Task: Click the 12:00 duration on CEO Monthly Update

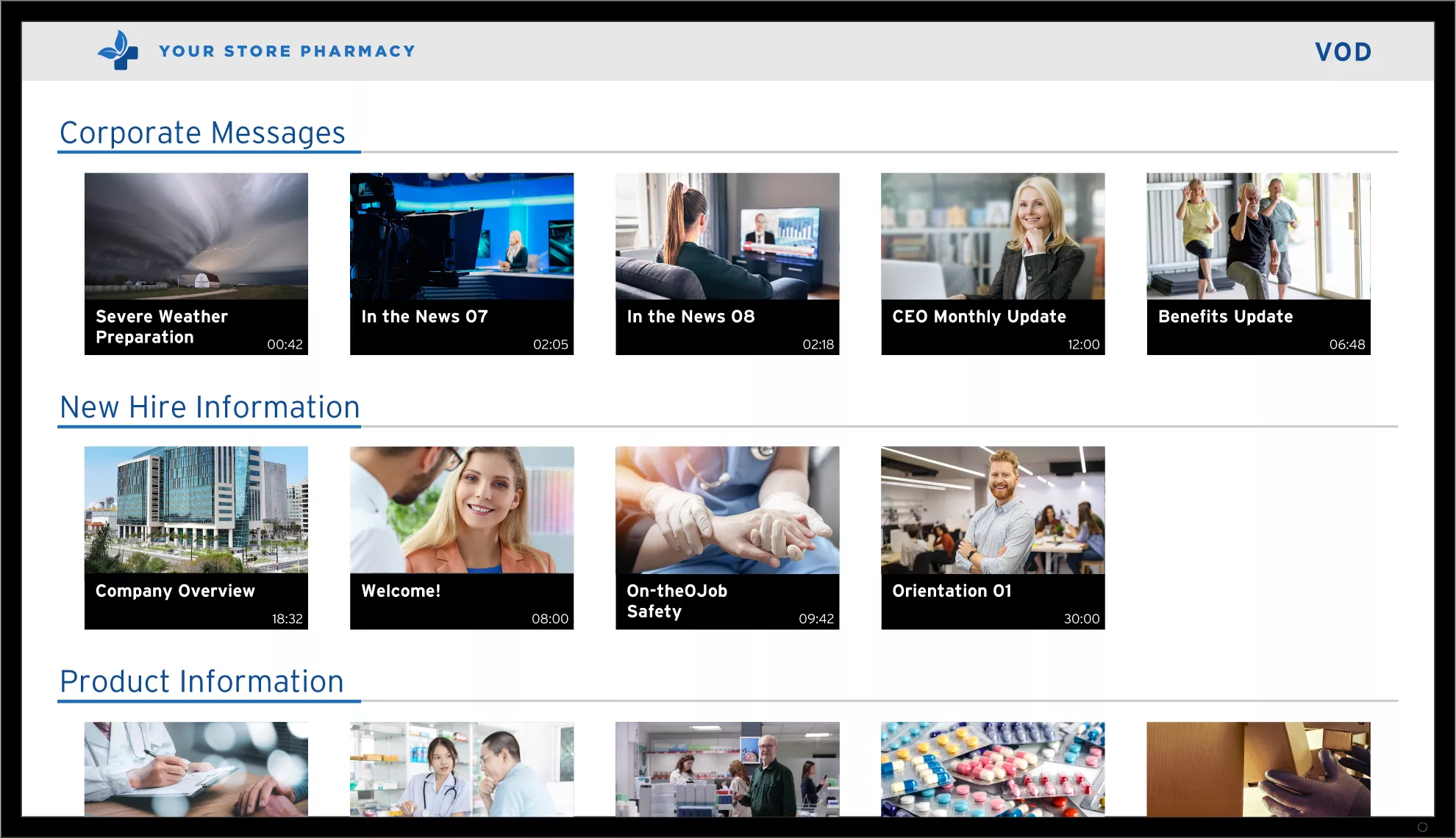Action: pyautogui.click(x=1084, y=343)
